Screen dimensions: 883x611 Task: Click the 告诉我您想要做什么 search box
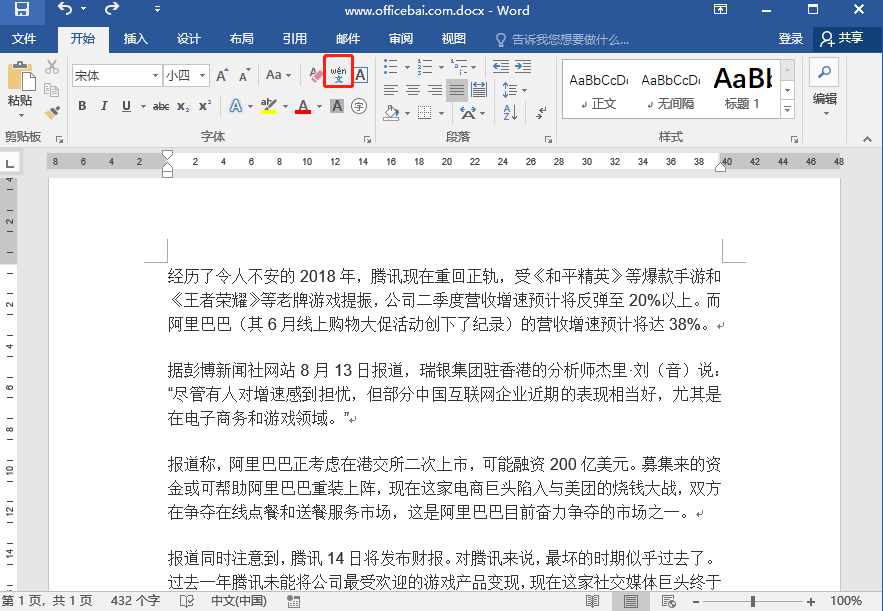562,39
